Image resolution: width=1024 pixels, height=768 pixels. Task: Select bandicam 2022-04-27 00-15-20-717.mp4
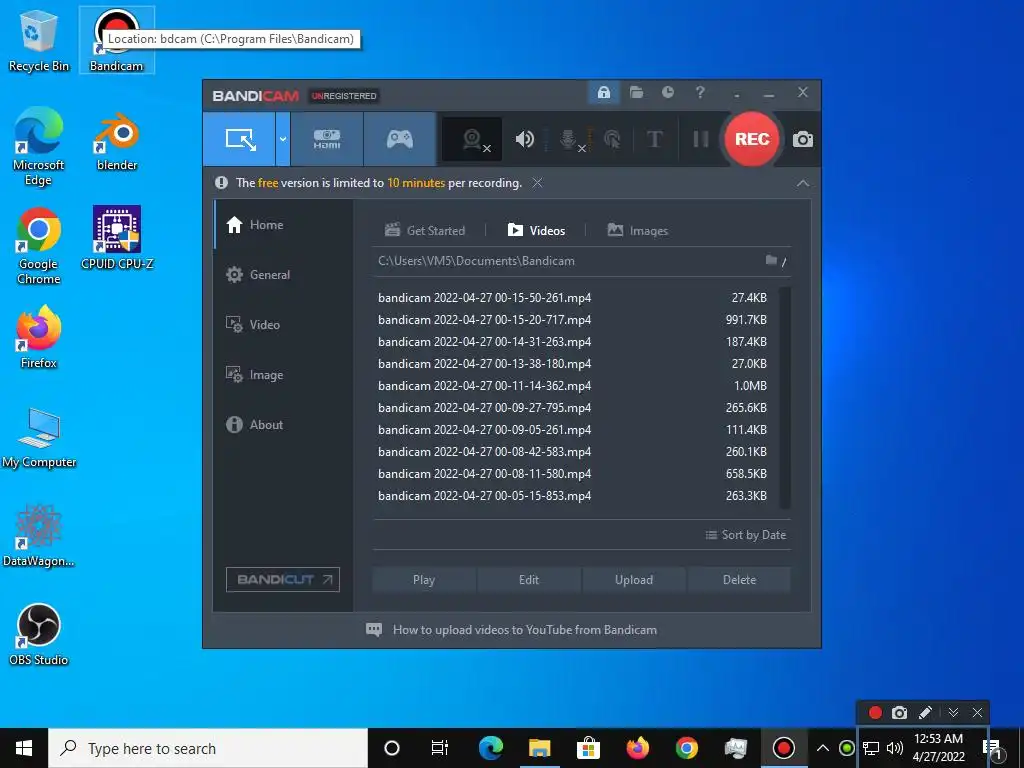coord(573,320)
